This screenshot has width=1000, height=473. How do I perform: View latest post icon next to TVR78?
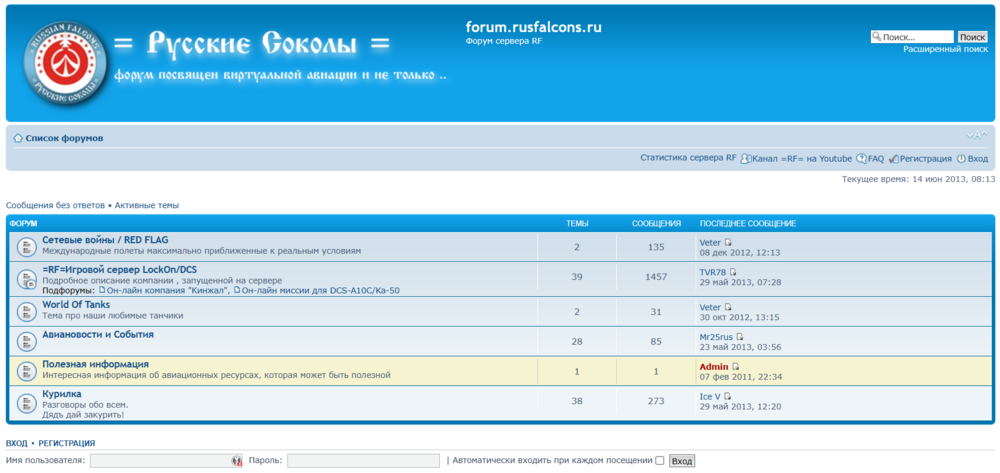tap(733, 272)
